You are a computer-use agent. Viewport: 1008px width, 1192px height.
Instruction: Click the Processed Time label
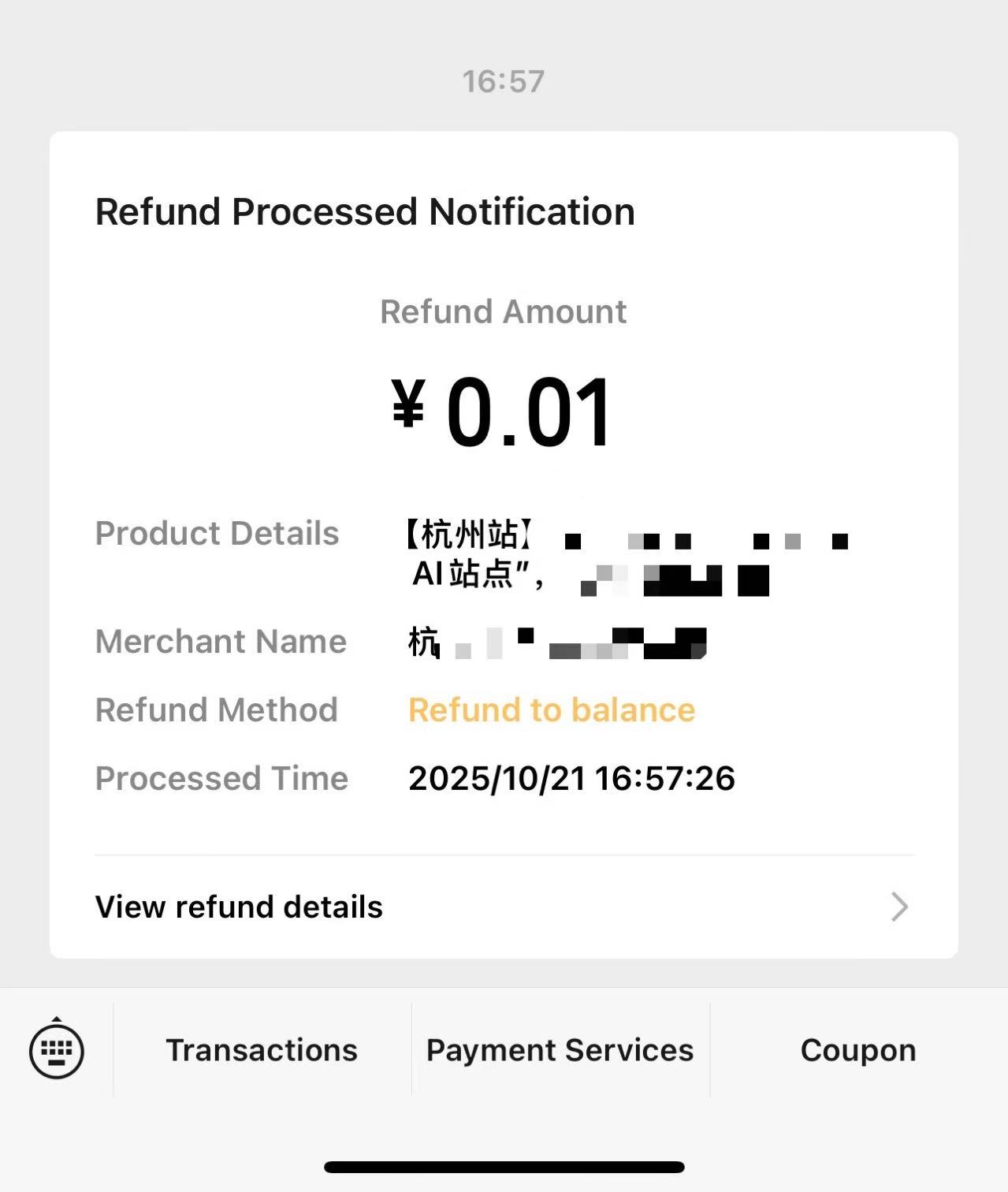click(x=221, y=779)
